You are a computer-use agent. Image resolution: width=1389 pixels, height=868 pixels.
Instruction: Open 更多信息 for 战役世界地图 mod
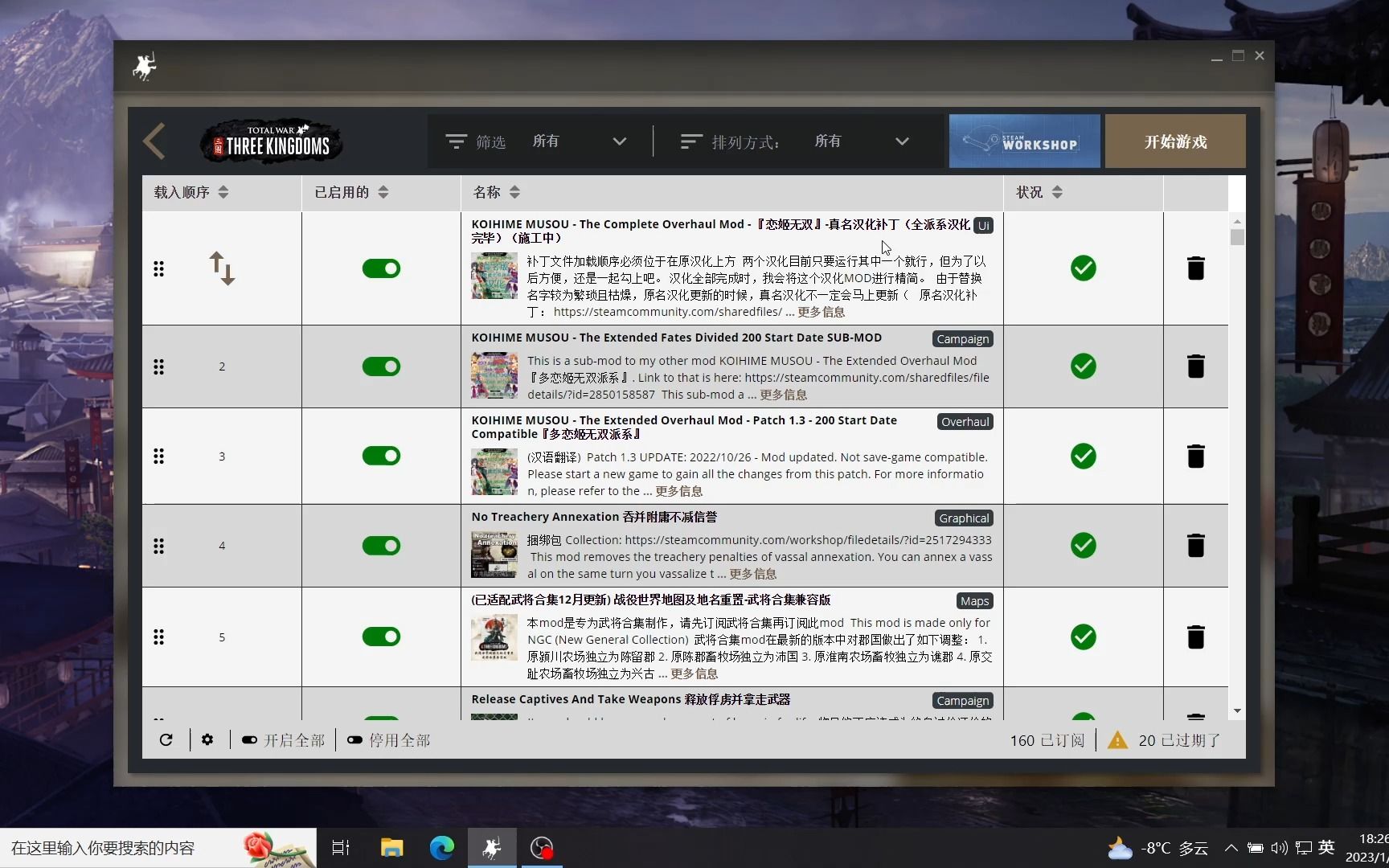(694, 674)
